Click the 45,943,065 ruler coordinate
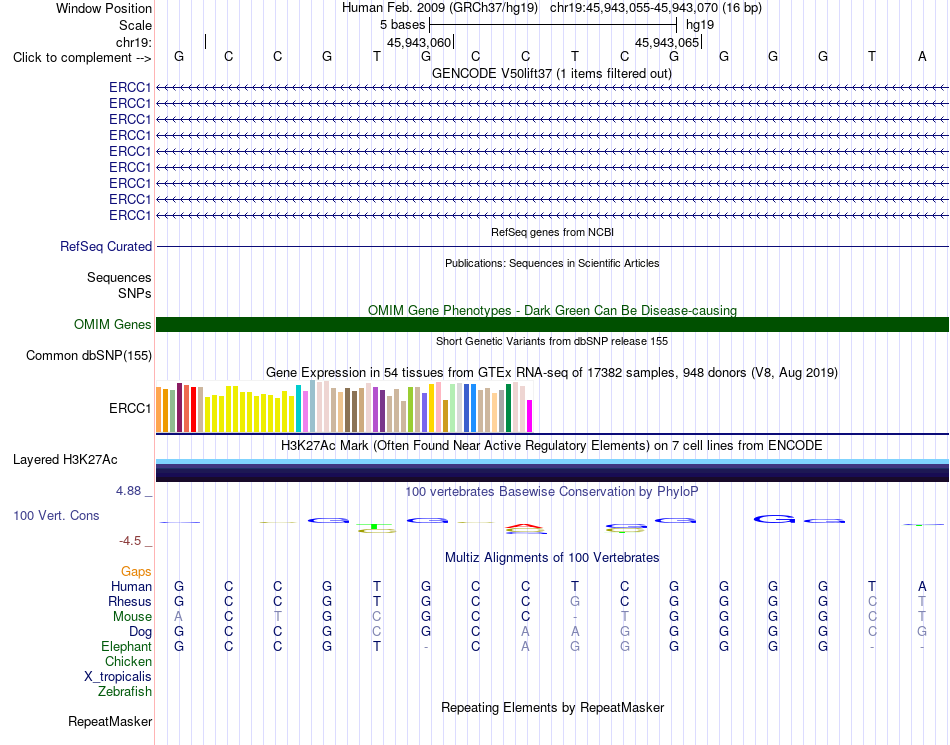The image size is (950, 745). coord(667,42)
